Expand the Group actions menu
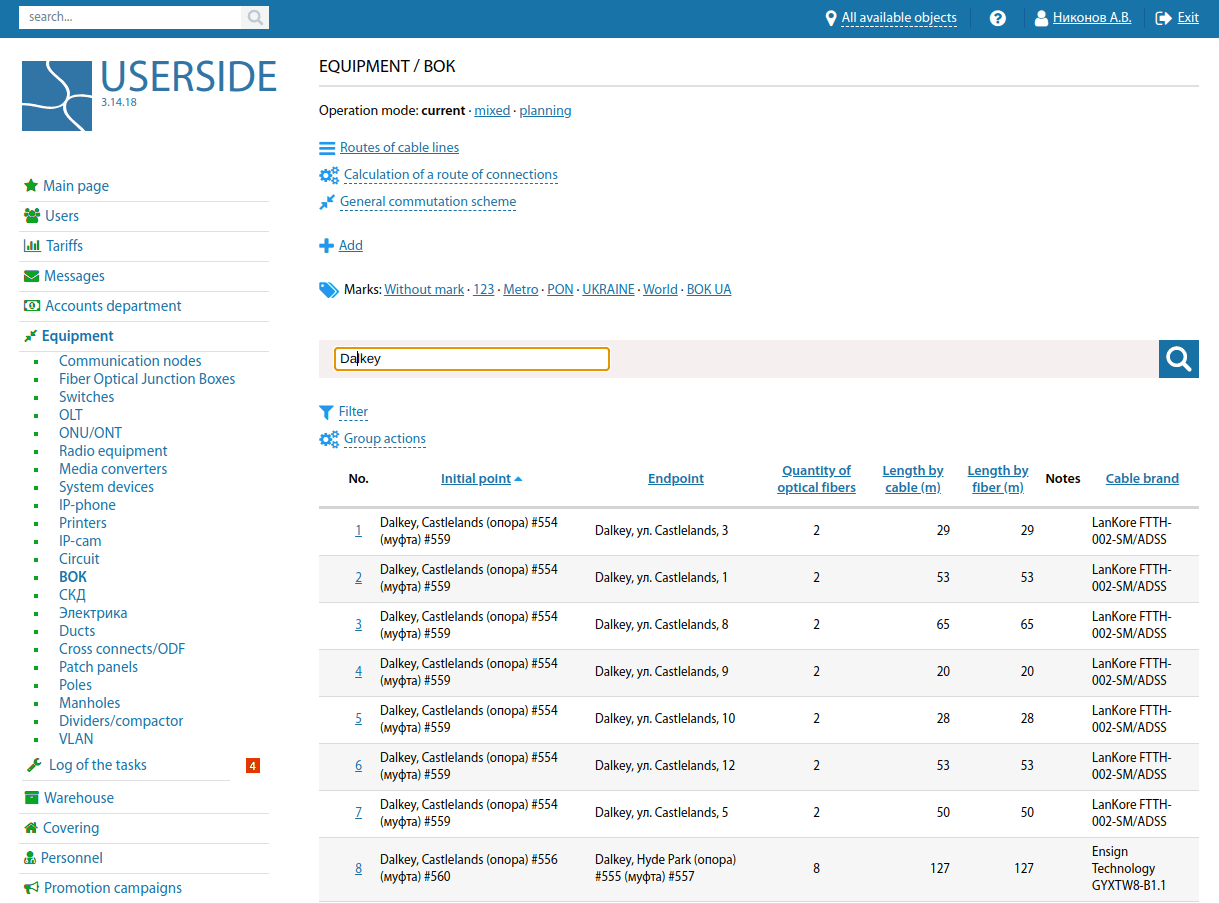 [384, 439]
